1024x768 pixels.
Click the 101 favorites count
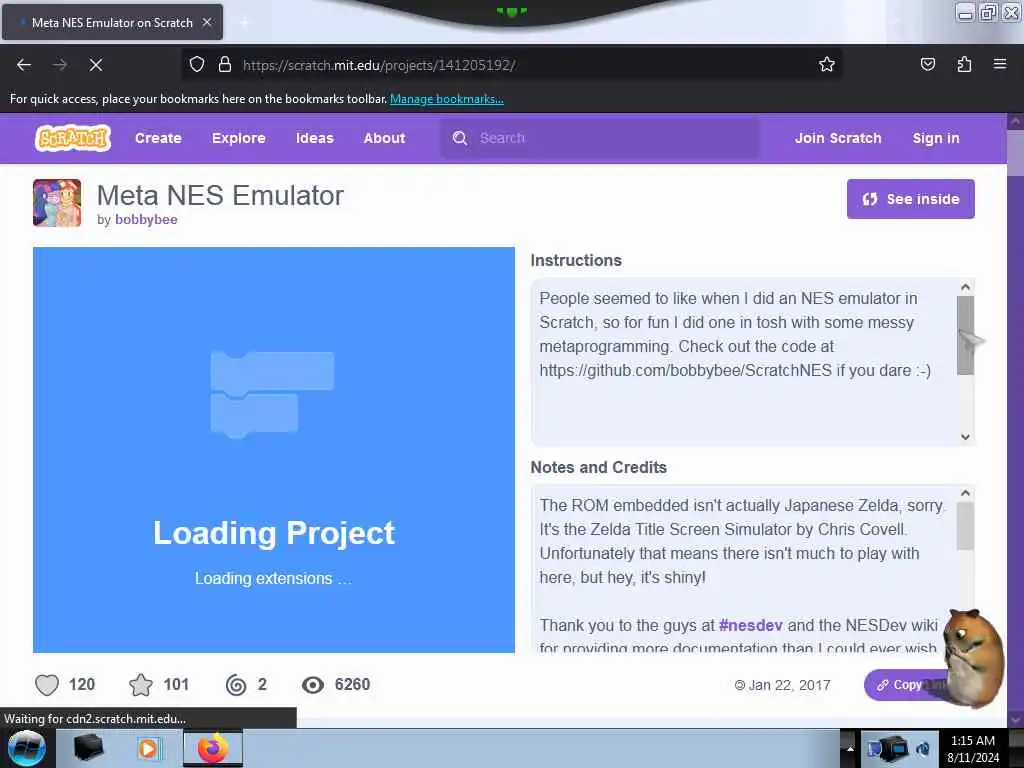[176, 684]
